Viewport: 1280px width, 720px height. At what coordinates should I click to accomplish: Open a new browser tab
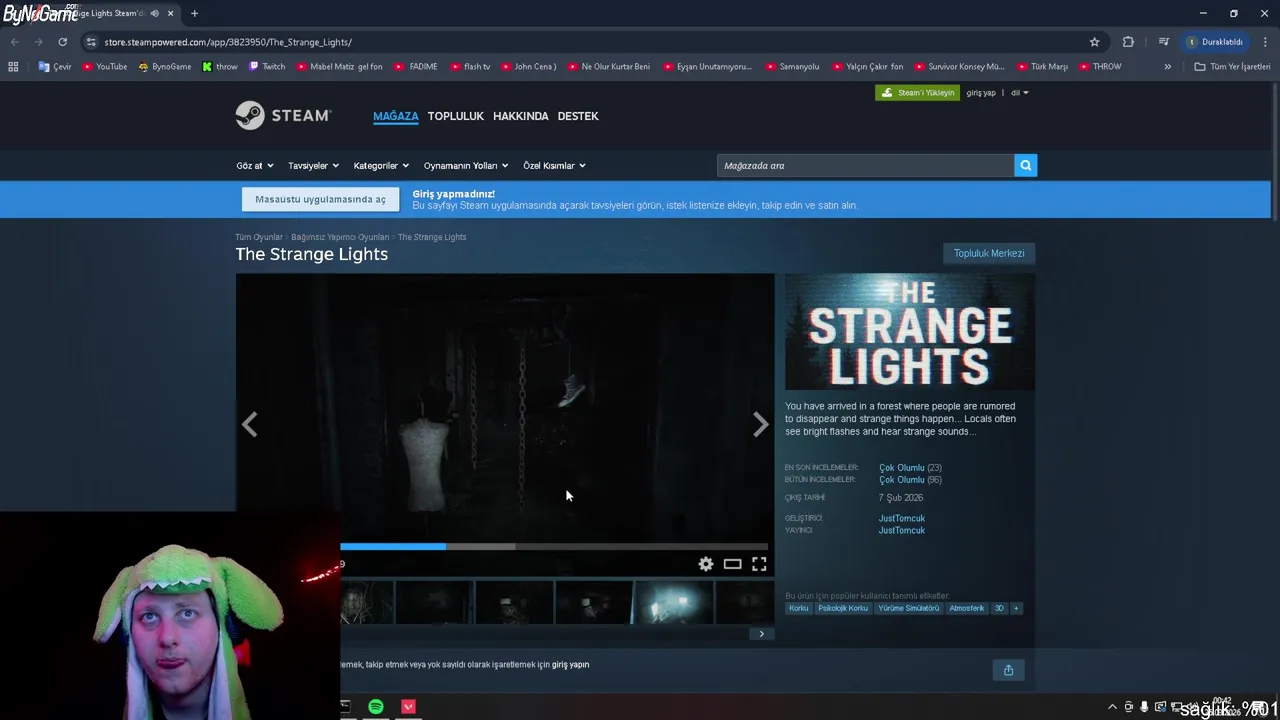click(x=194, y=14)
